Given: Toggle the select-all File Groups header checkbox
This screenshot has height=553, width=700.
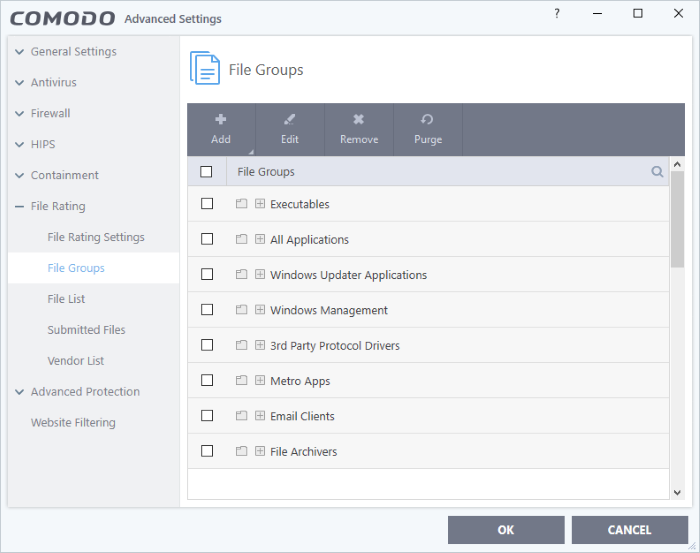Looking at the screenshot, I should (x=206, y=171).
